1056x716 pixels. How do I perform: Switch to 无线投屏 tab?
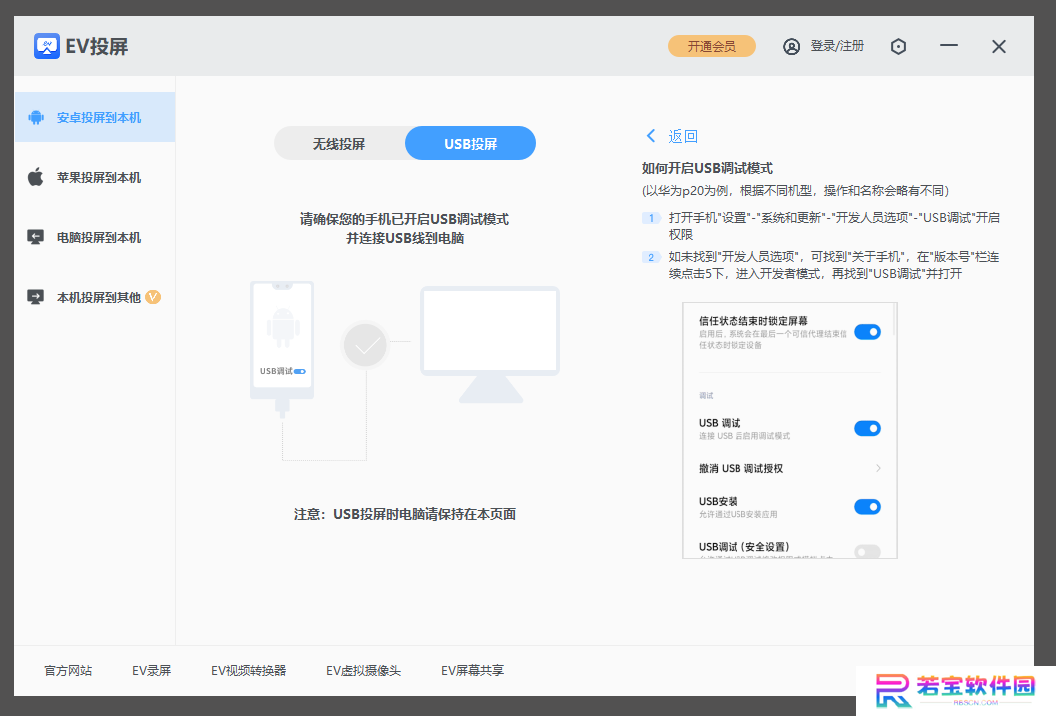coord(339,143)
